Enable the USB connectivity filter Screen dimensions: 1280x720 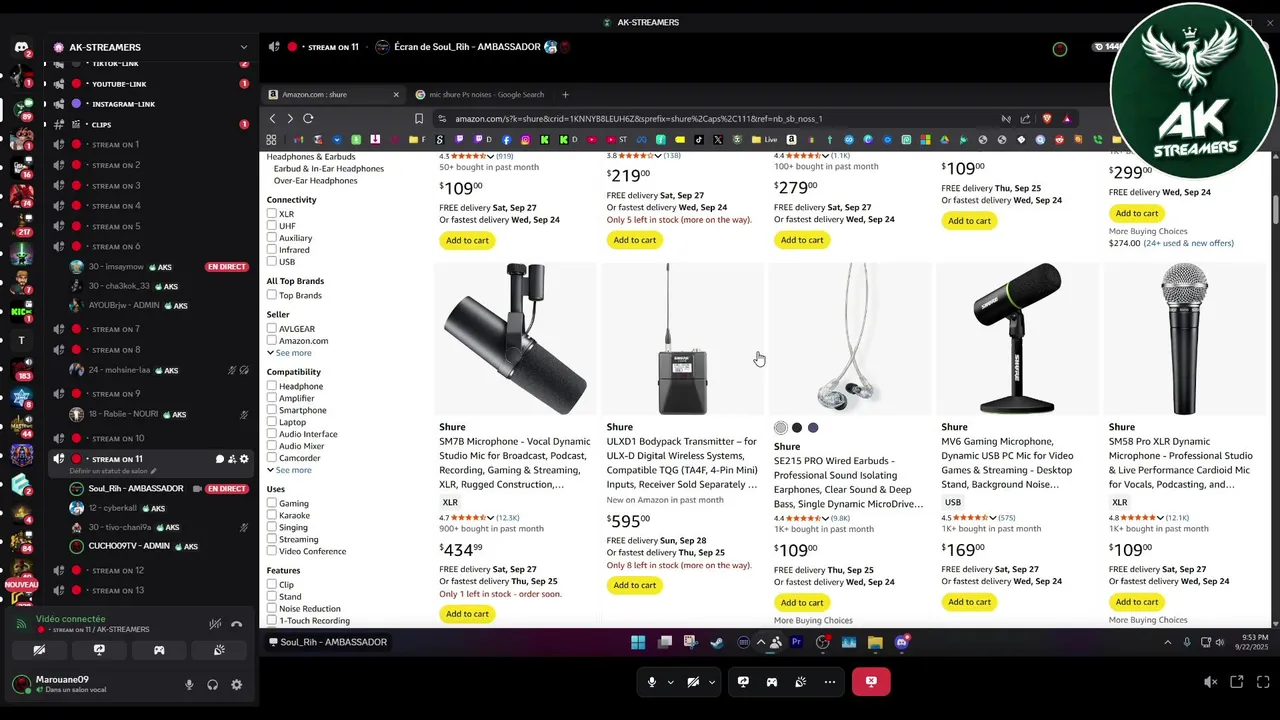point(272,262)
